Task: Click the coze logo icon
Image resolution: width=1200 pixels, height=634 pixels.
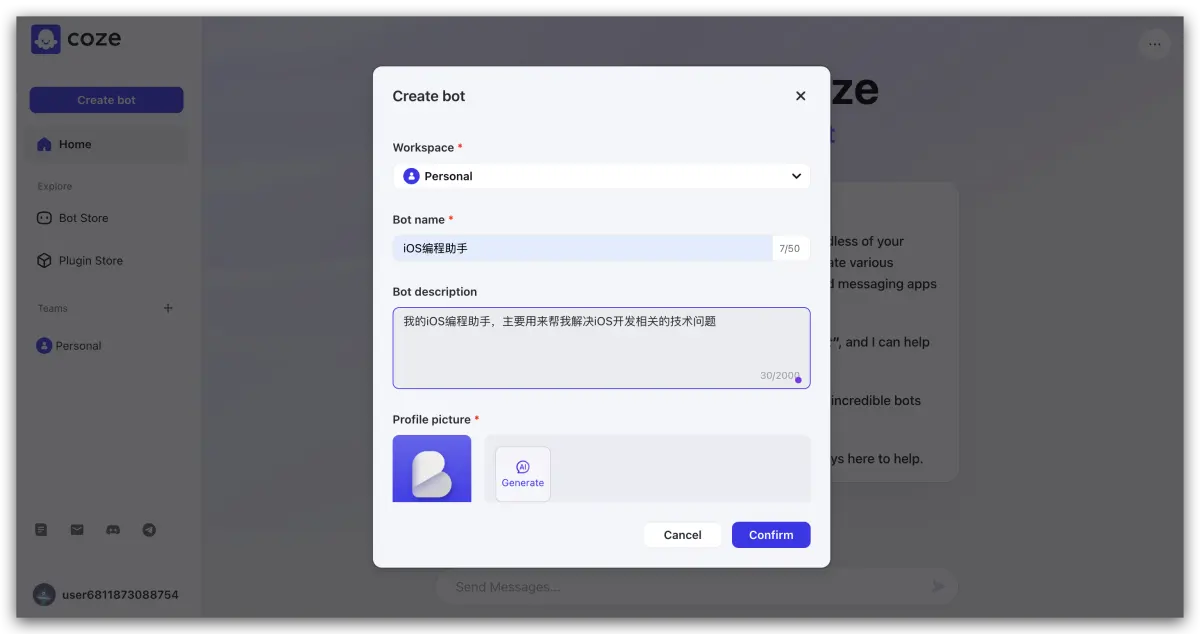Action: [46, 40]
